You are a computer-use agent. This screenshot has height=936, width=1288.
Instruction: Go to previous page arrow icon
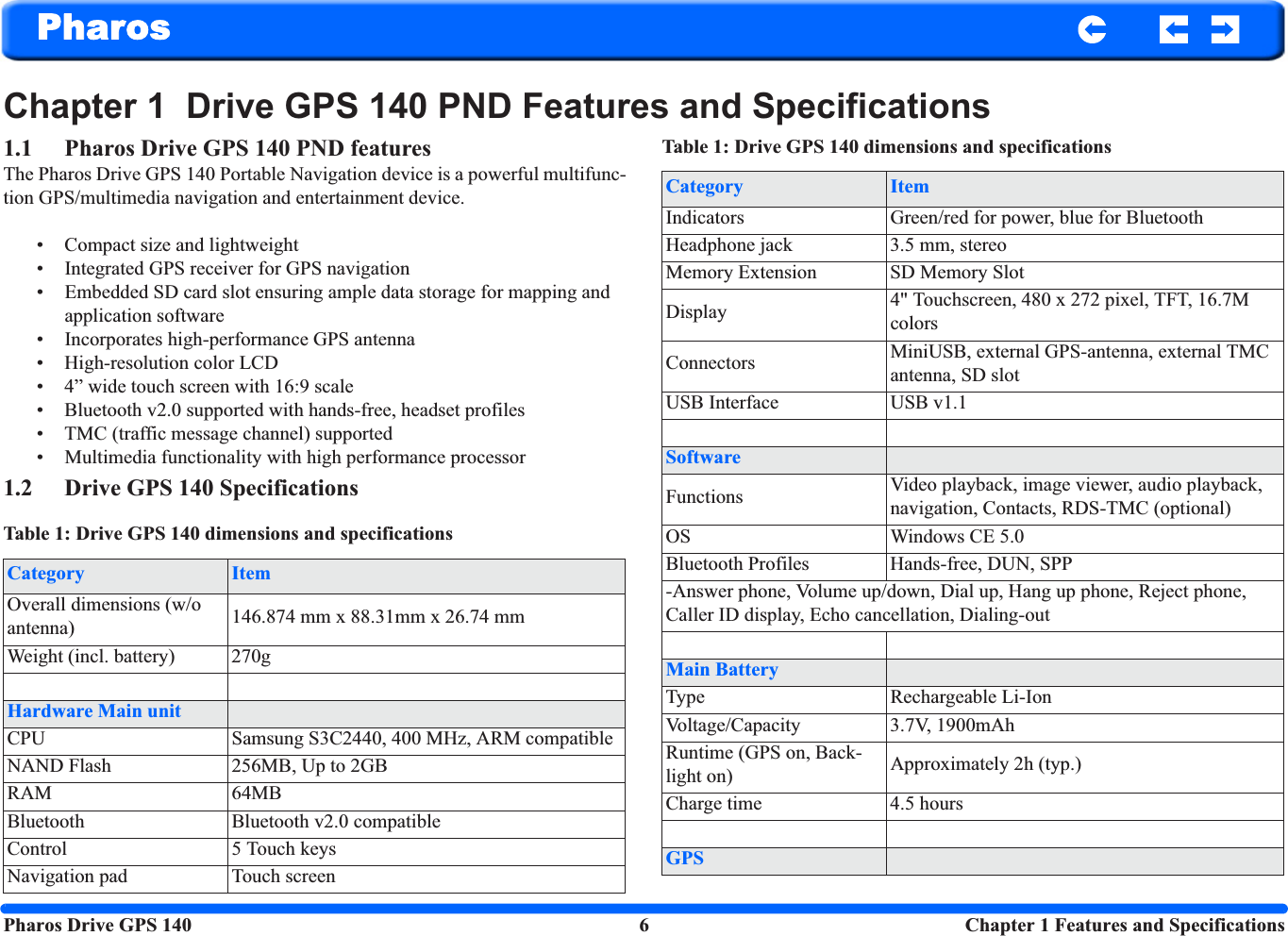(x=1173, y=30)
